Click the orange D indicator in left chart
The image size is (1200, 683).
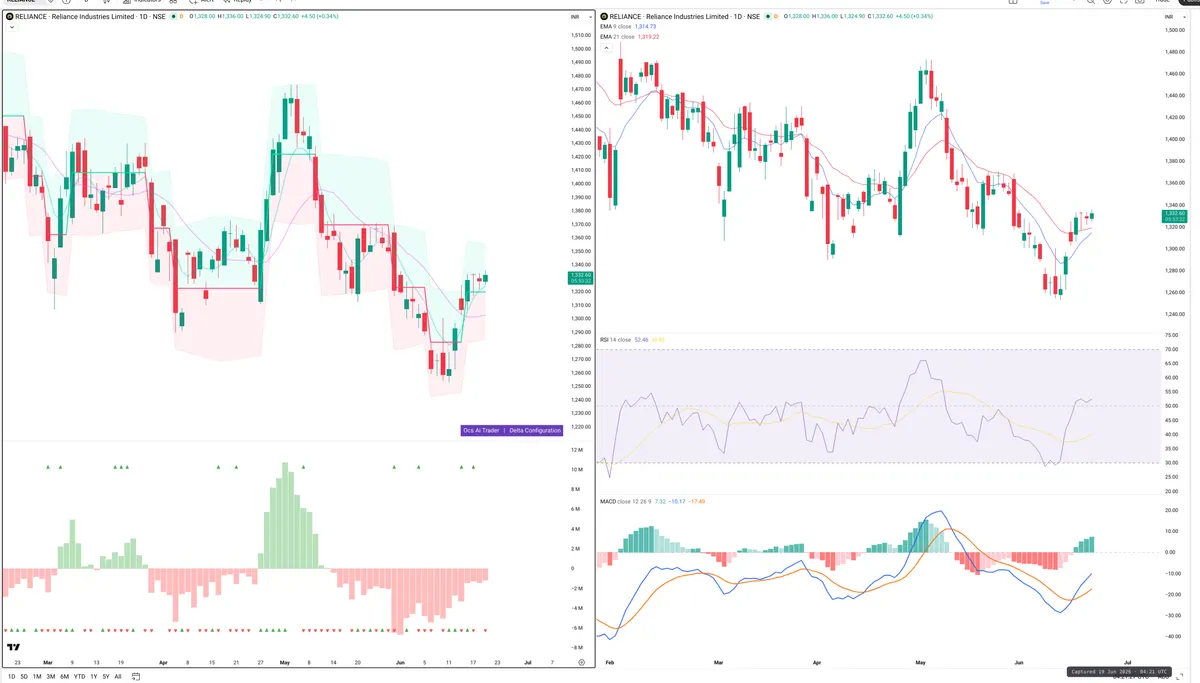(181, 17)
